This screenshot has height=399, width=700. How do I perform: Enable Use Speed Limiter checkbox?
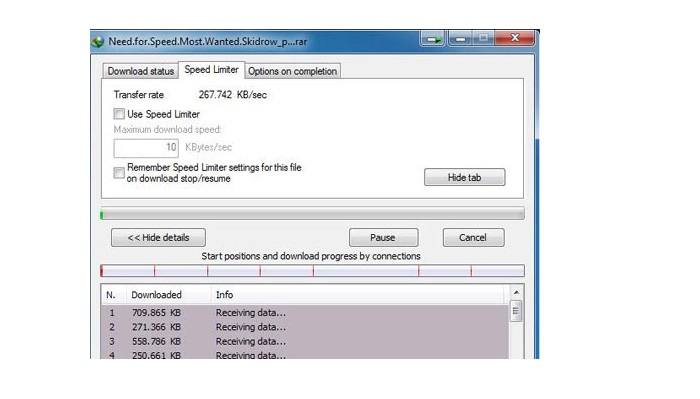pos(119,114)
